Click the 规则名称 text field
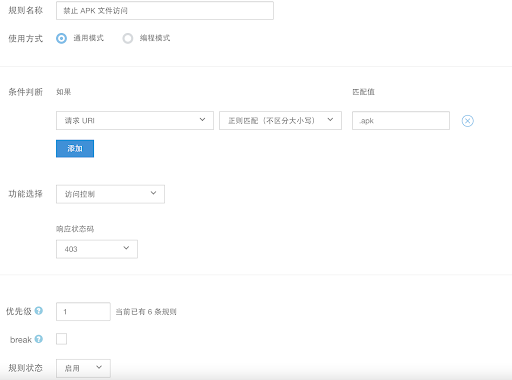 (x=165, y=11)
